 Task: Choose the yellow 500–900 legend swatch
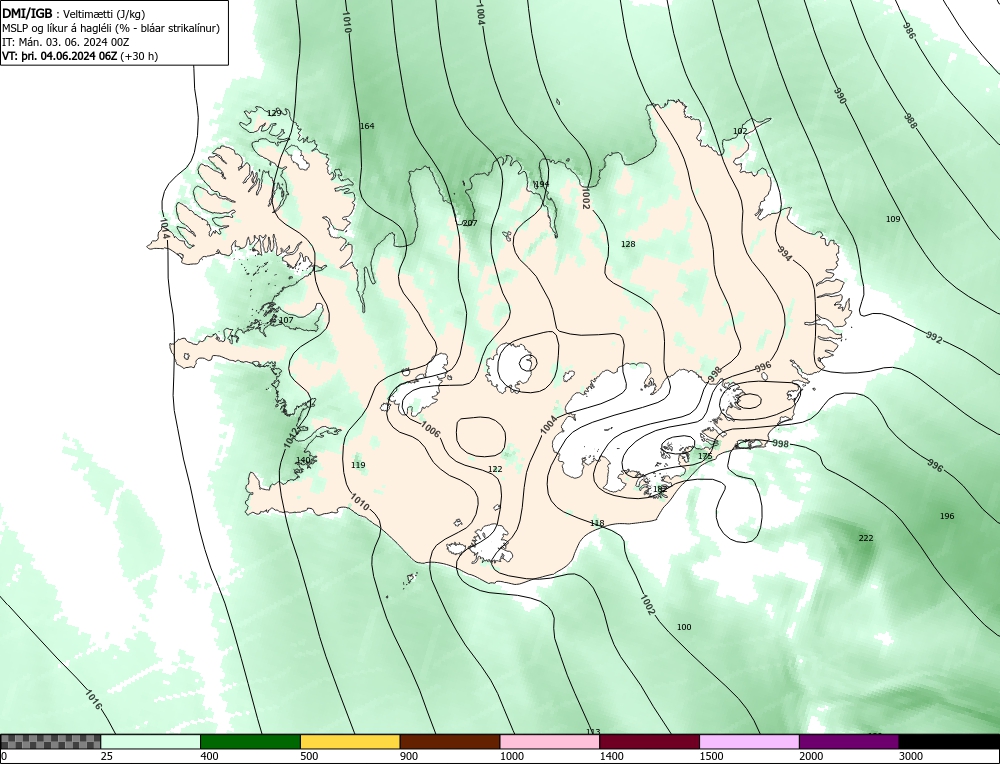pyautogui.click(x=350, y=742)
